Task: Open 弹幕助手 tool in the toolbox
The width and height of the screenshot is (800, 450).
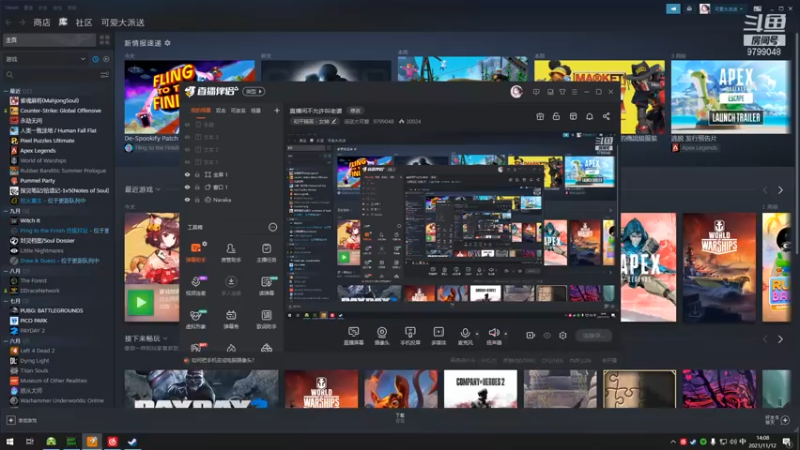Action: click(x=195, y=252)
